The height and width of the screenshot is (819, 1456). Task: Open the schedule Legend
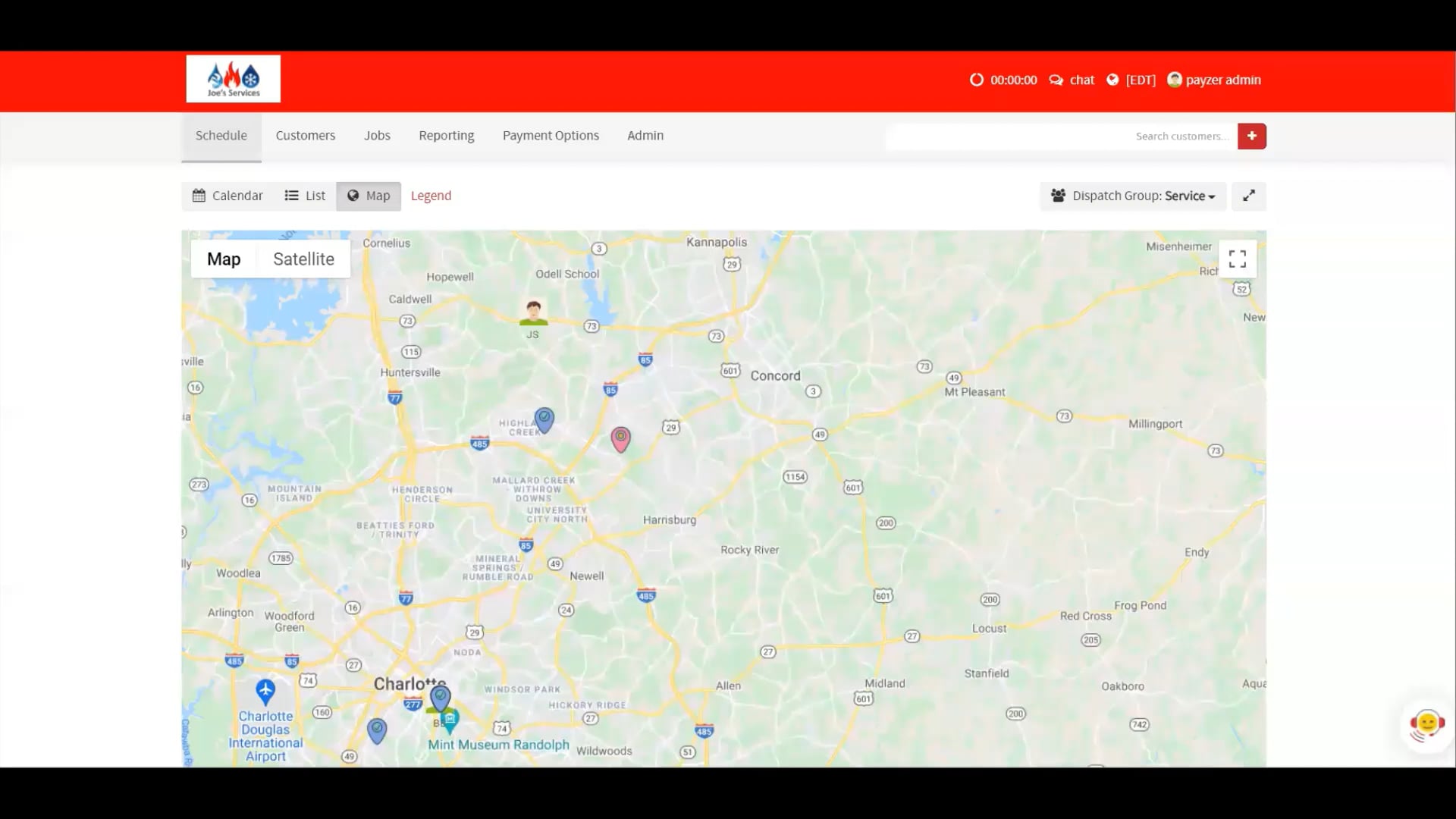(431, 196)
